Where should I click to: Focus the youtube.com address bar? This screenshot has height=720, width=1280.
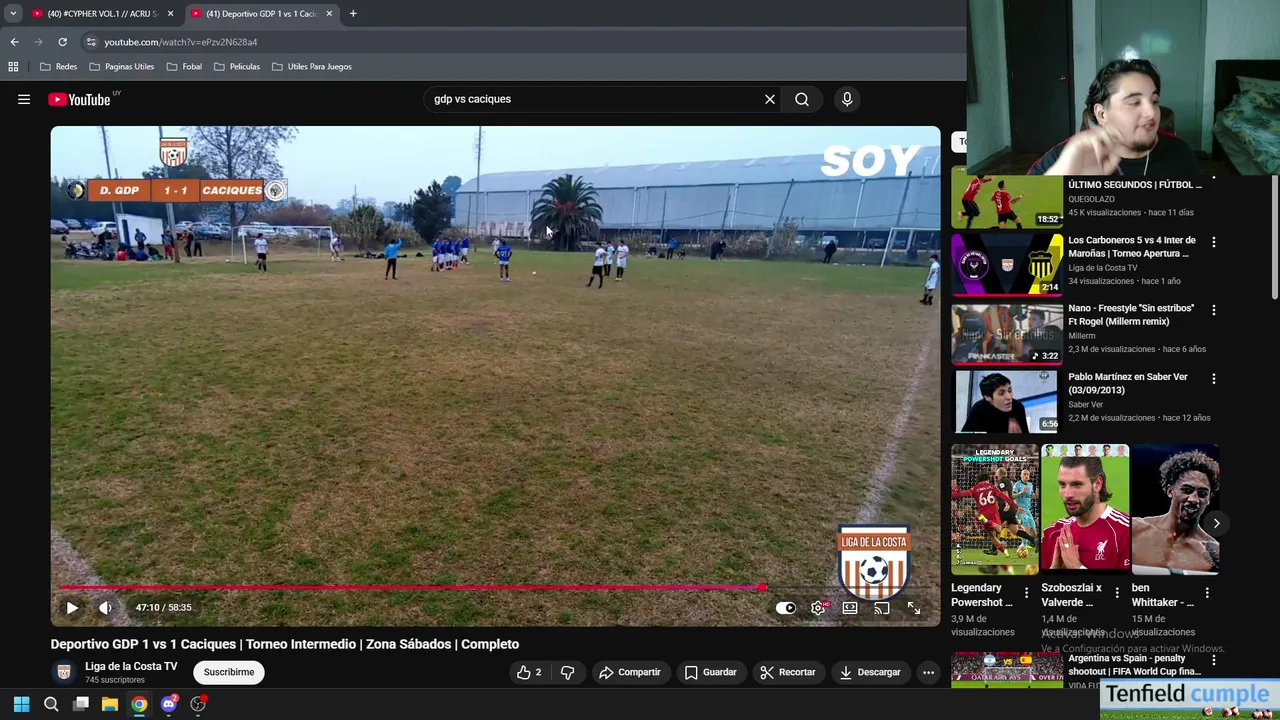click(x=520, y=42)
